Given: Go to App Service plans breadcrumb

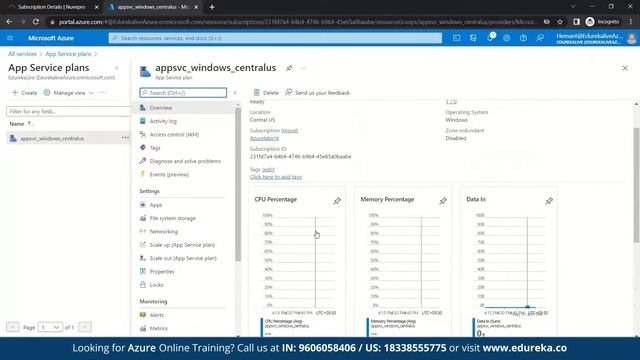Looking at the screenshot, I should (x=68, y=54).
